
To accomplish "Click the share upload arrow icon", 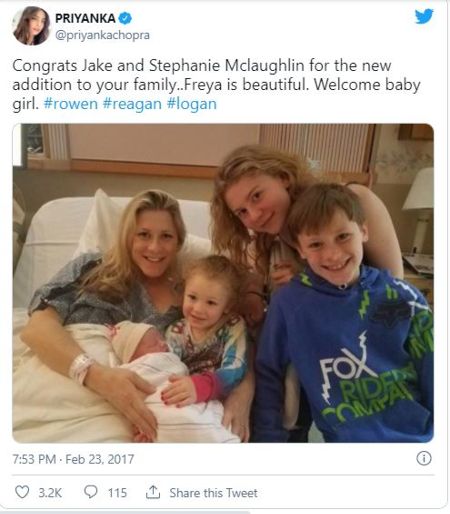I will pyautogui.click(x=153, y=492).
